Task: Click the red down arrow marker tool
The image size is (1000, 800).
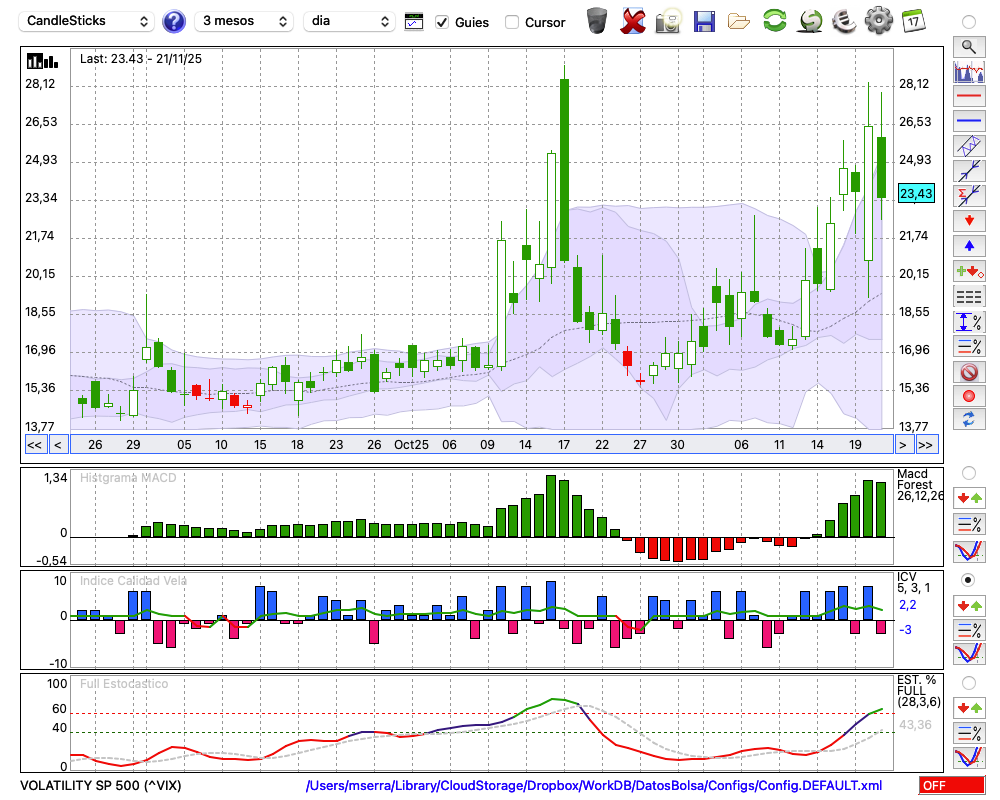Action: (x=968, y=220)
